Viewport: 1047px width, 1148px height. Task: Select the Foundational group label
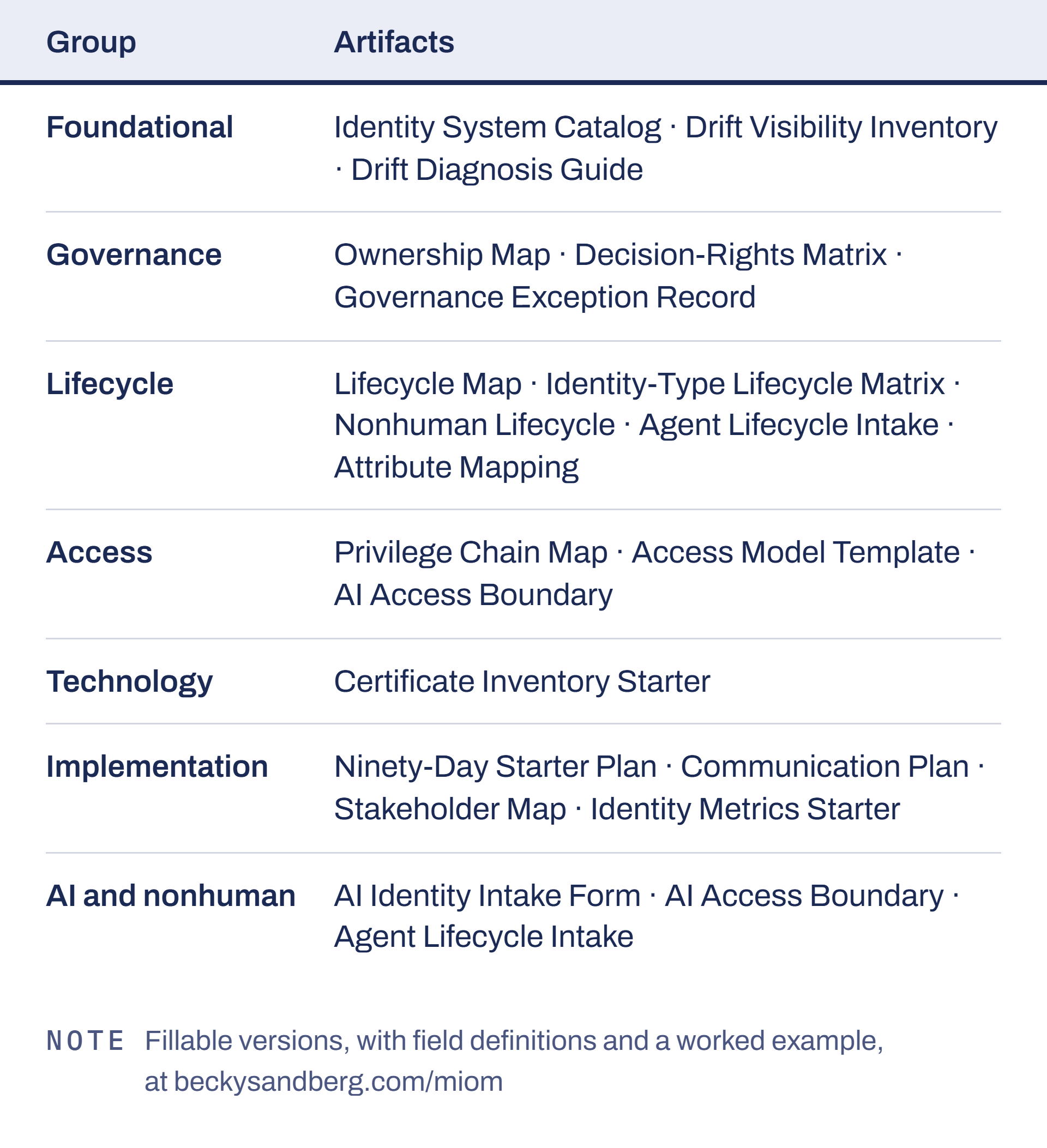click(x=140, y=127)
